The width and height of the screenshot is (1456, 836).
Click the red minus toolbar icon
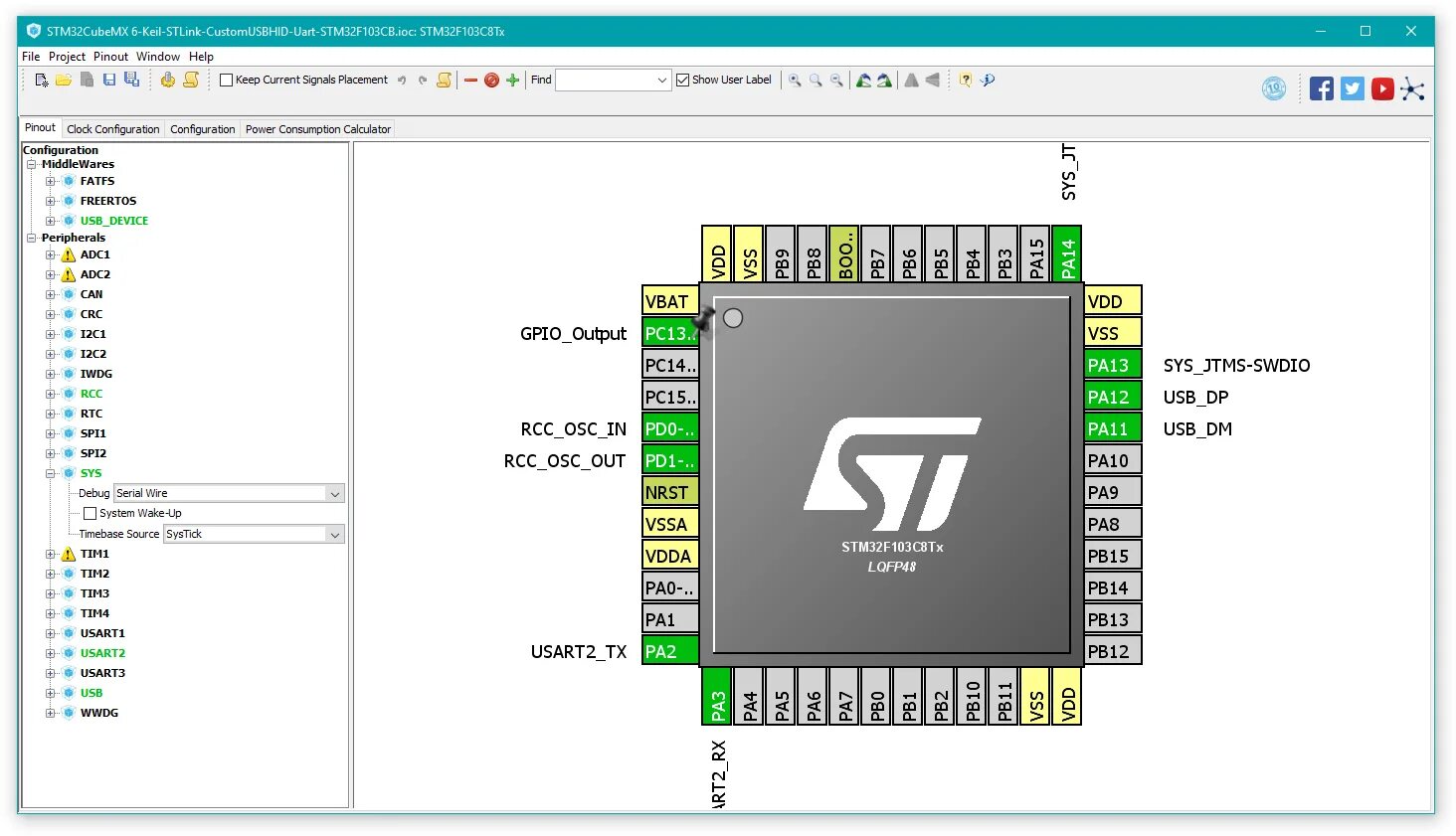[470, 80]
